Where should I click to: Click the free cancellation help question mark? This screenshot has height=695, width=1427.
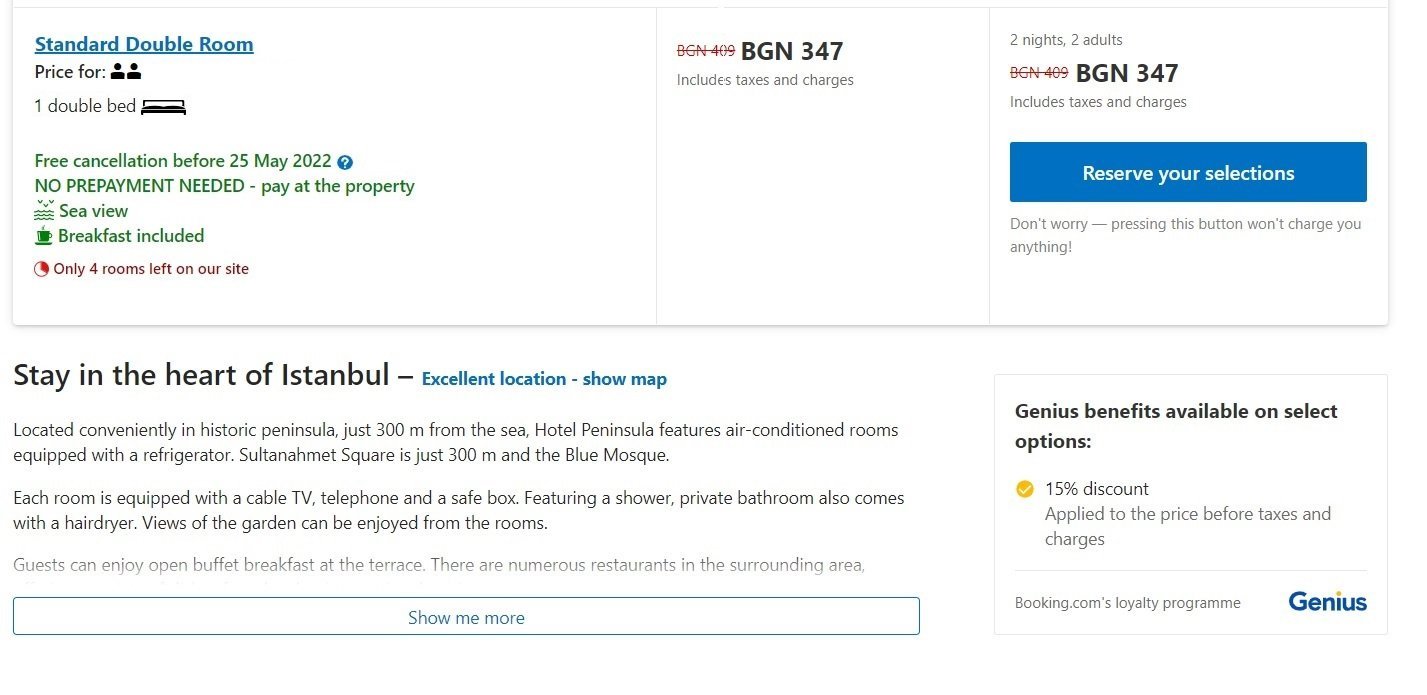[345, 162]
